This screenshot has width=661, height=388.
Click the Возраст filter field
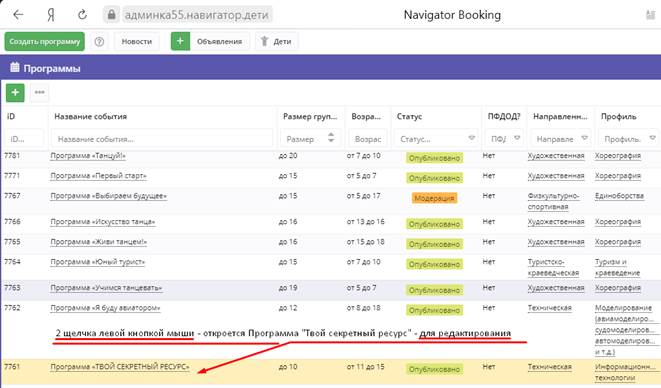click(x=368, y=139)
